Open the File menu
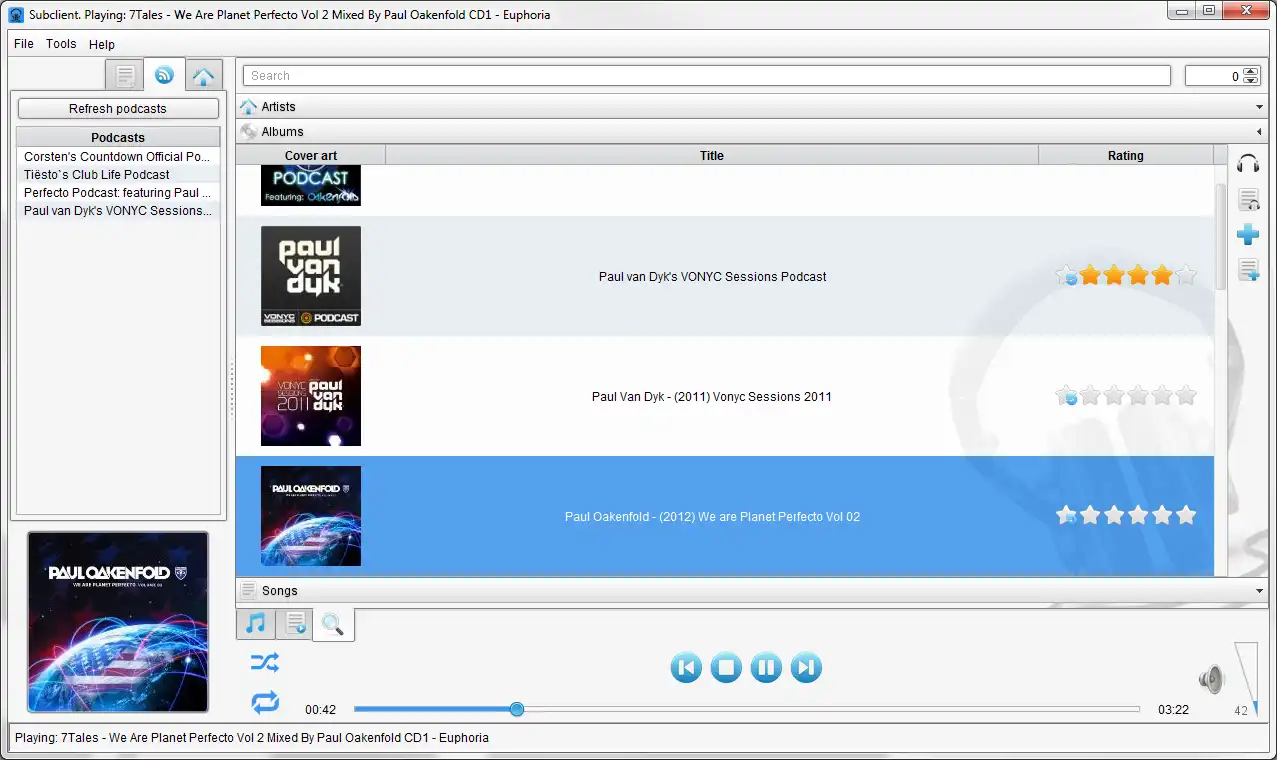Viewport: 1277px width, 760px height. coord(24,44)
